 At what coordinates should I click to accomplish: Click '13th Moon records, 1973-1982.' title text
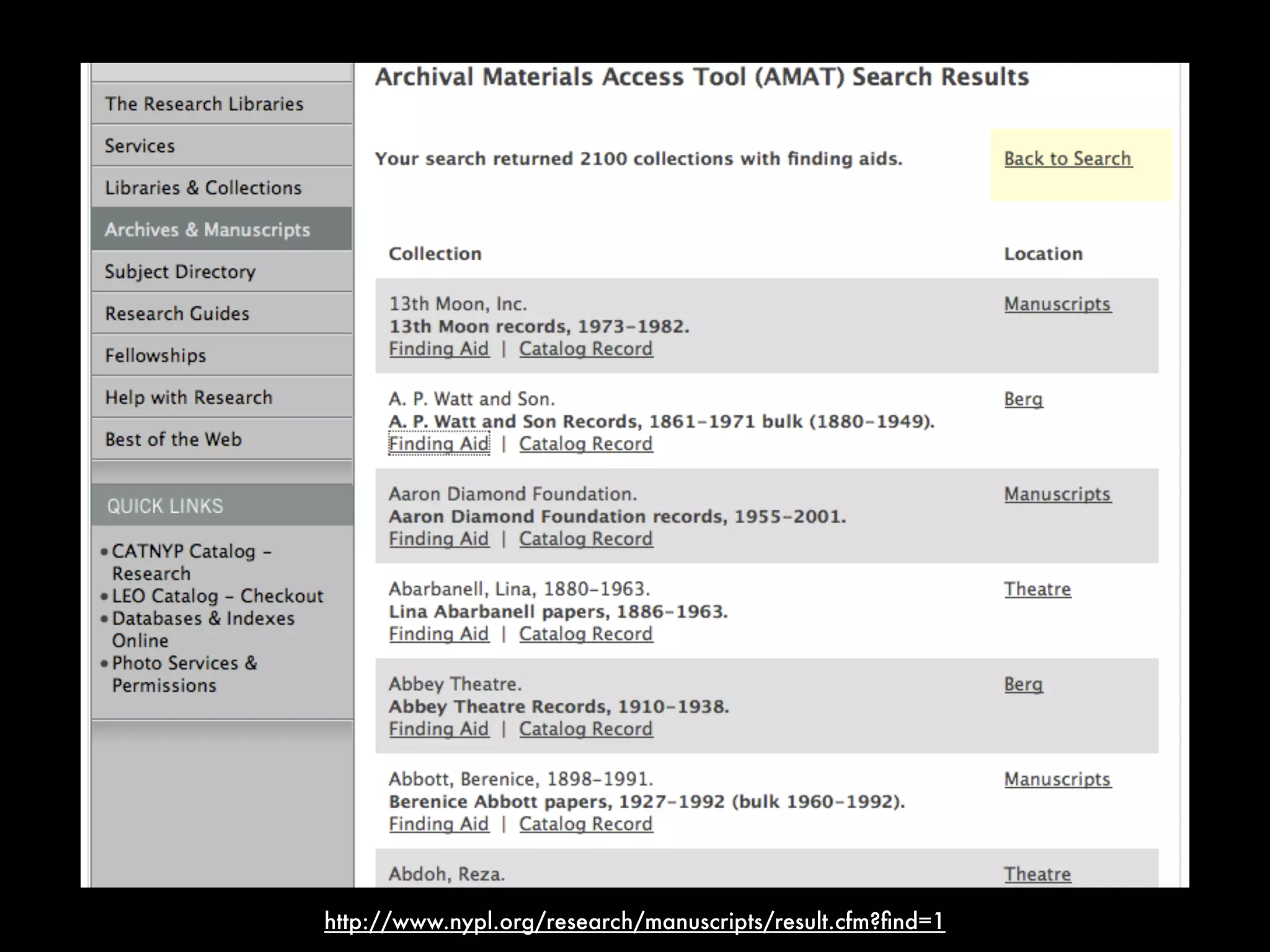539,327
